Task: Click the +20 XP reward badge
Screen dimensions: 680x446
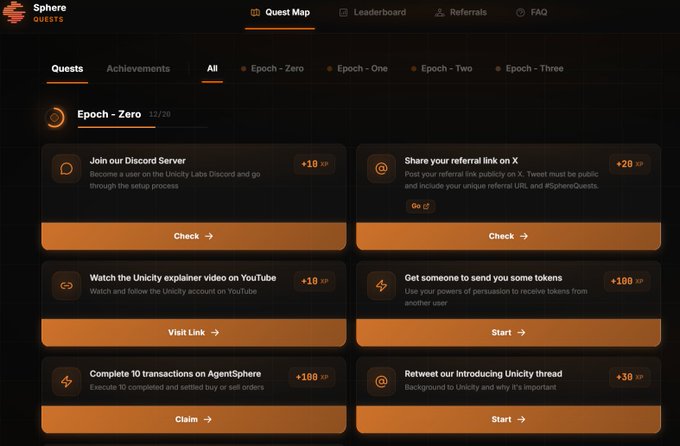Action: tap(629, 164)
